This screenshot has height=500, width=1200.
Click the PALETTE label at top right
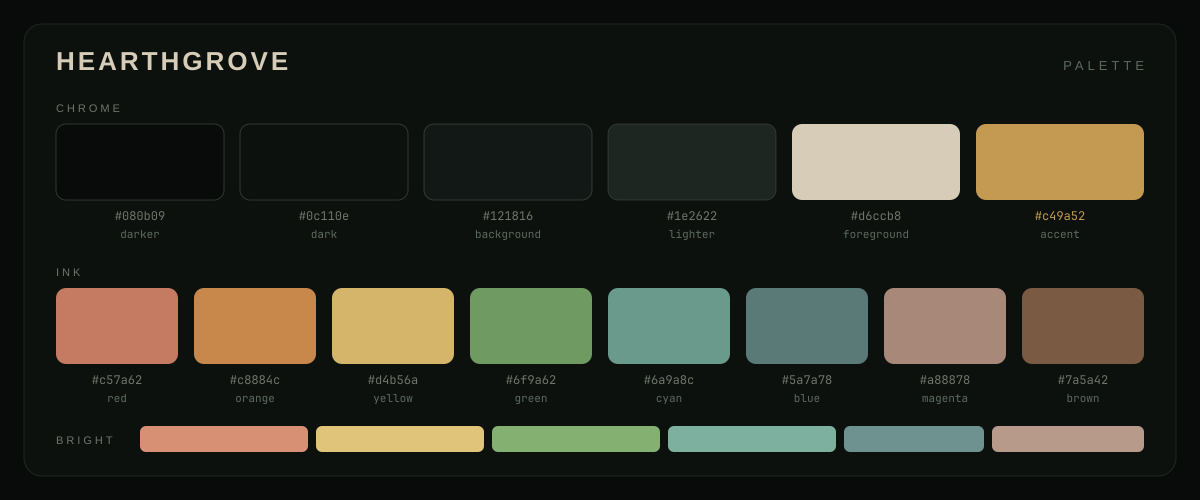(x=1105, y=65)
